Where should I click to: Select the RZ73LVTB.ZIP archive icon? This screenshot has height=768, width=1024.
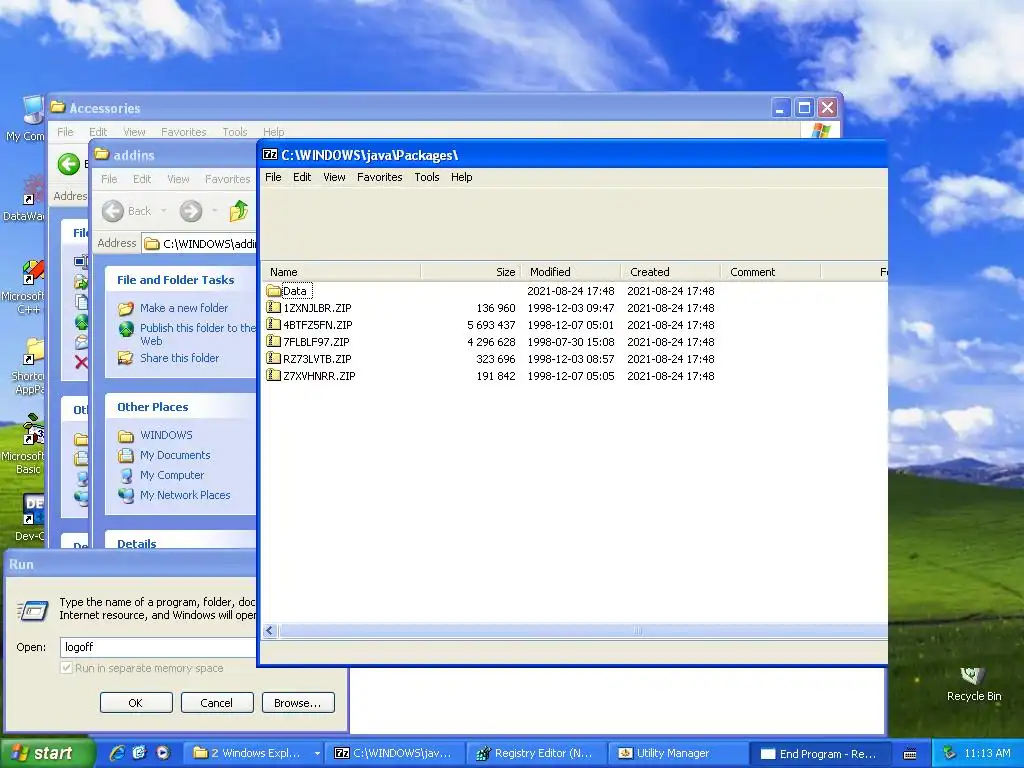[274, 359]
